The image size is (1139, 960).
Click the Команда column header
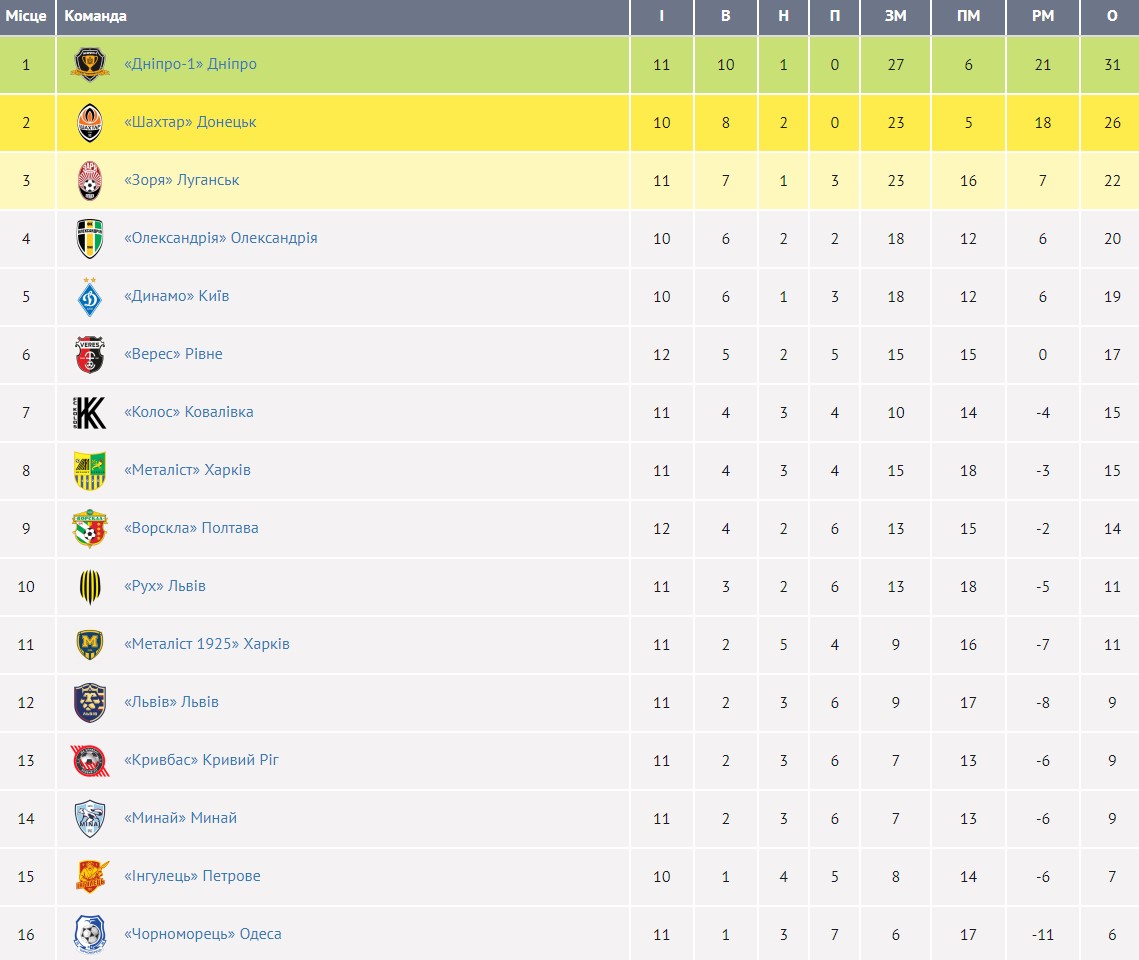click(x=96, y=16)
